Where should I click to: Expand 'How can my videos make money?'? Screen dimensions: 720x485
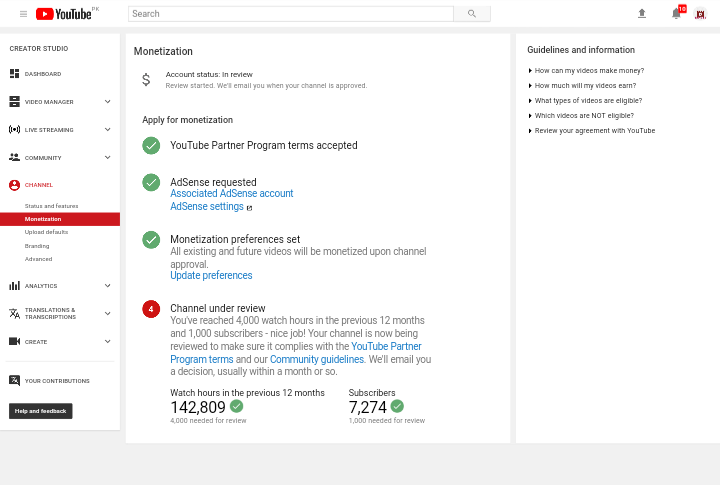[586, 70]
